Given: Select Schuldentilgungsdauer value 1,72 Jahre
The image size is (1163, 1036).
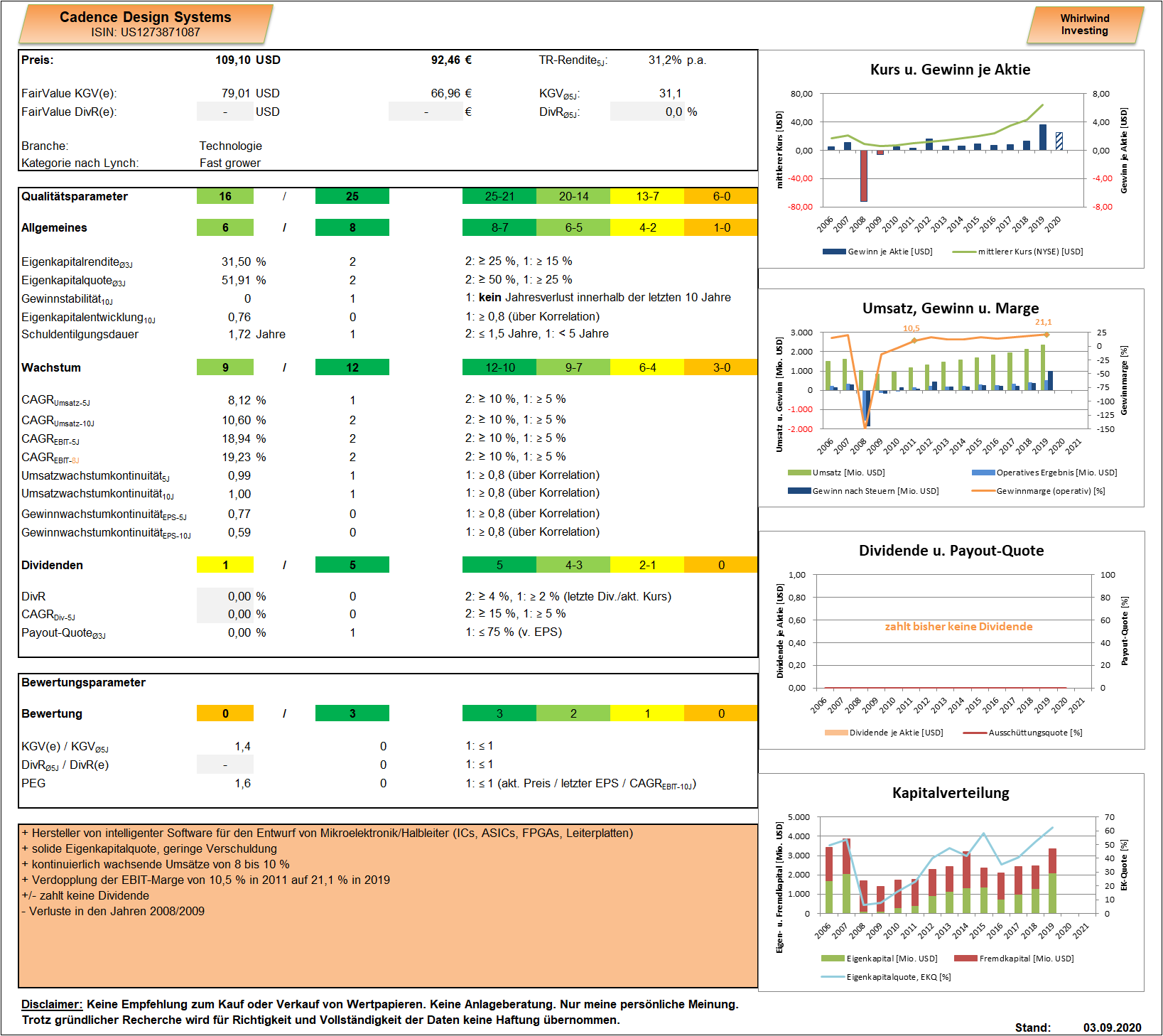Looking at the screenshot, I should (x=256, y=334).
